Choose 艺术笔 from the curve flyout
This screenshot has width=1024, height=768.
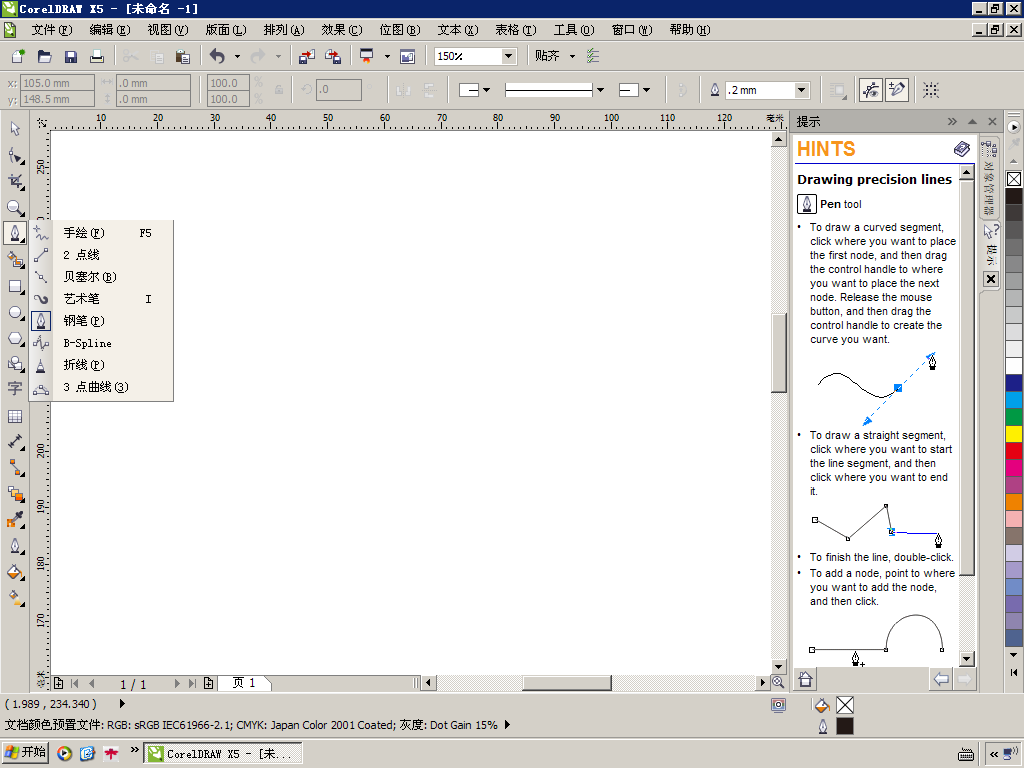pos(101,298)
